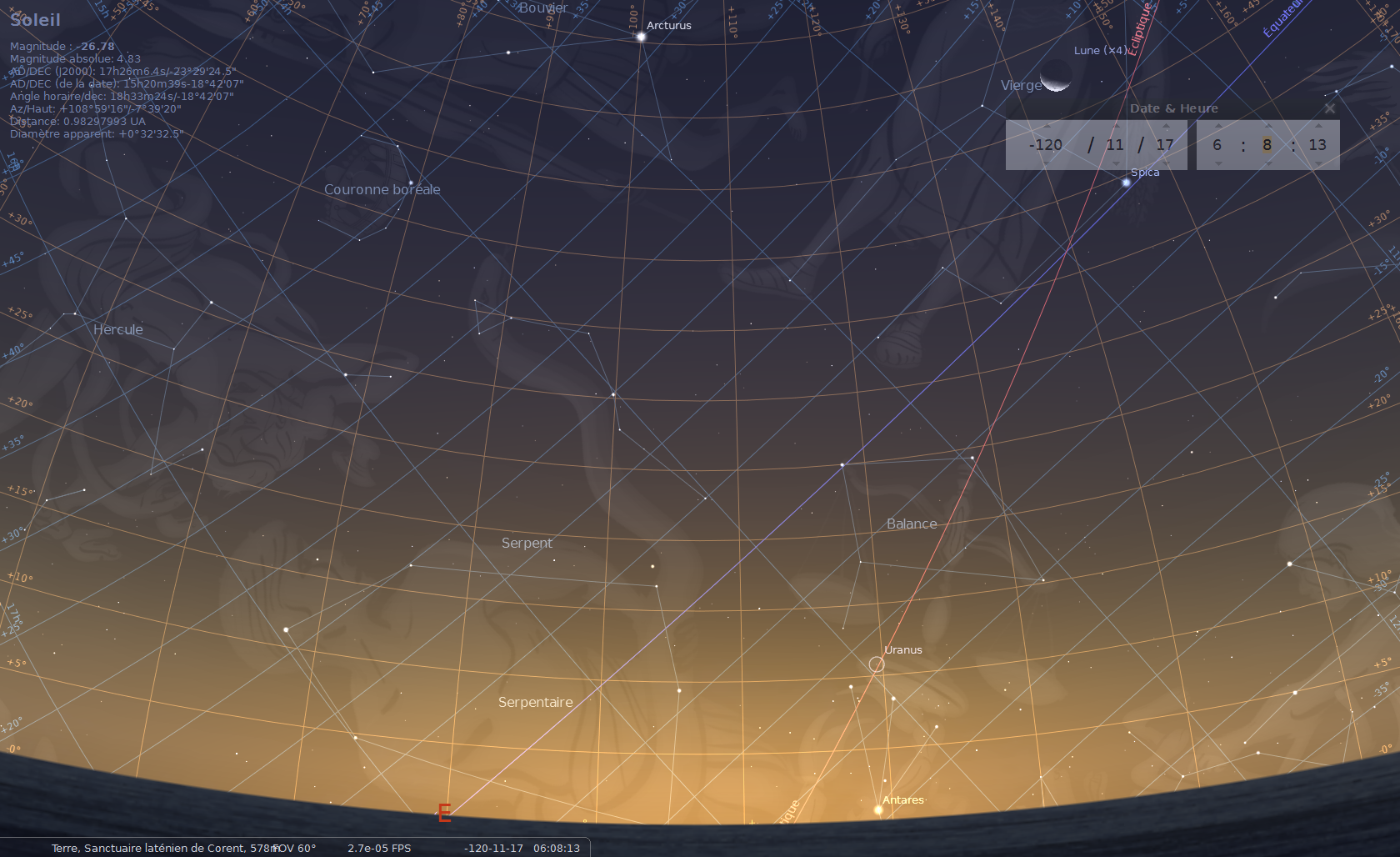This screenshot has width=1400, height=857.
Task: Decrease the month using its down arrow
Action: [x=1116, y=163]
